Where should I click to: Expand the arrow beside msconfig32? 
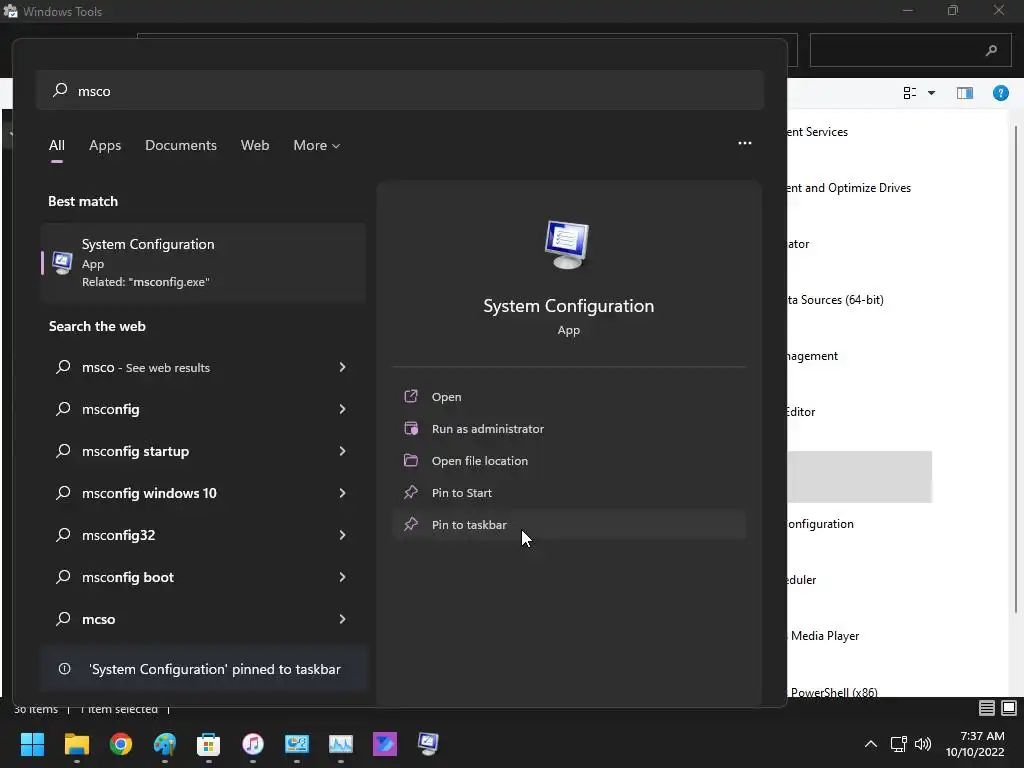coord(342,535)
